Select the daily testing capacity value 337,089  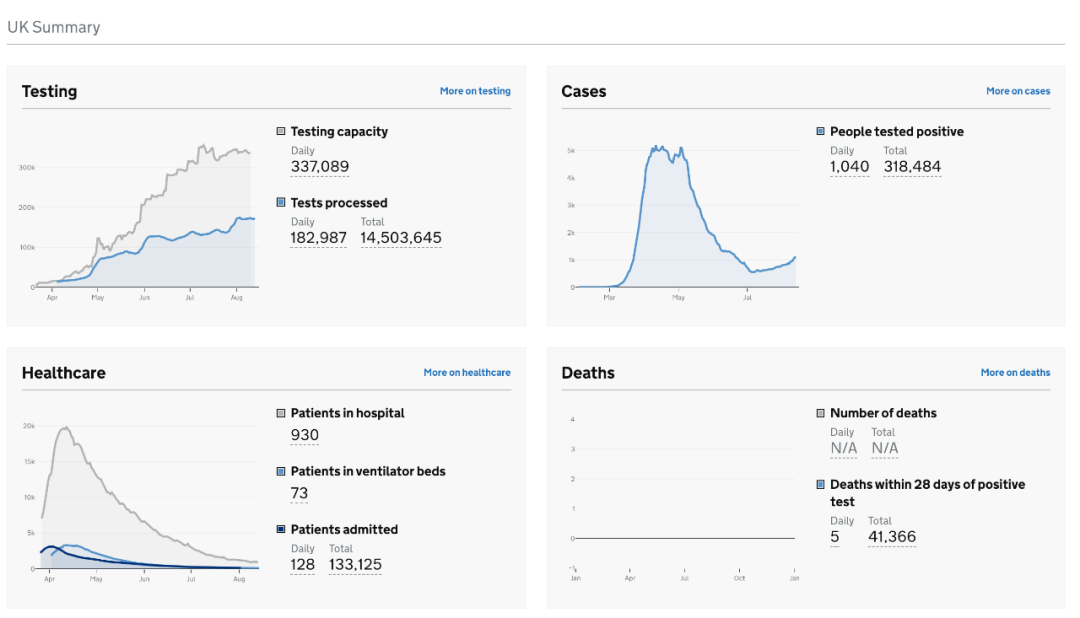pos(320,167)
